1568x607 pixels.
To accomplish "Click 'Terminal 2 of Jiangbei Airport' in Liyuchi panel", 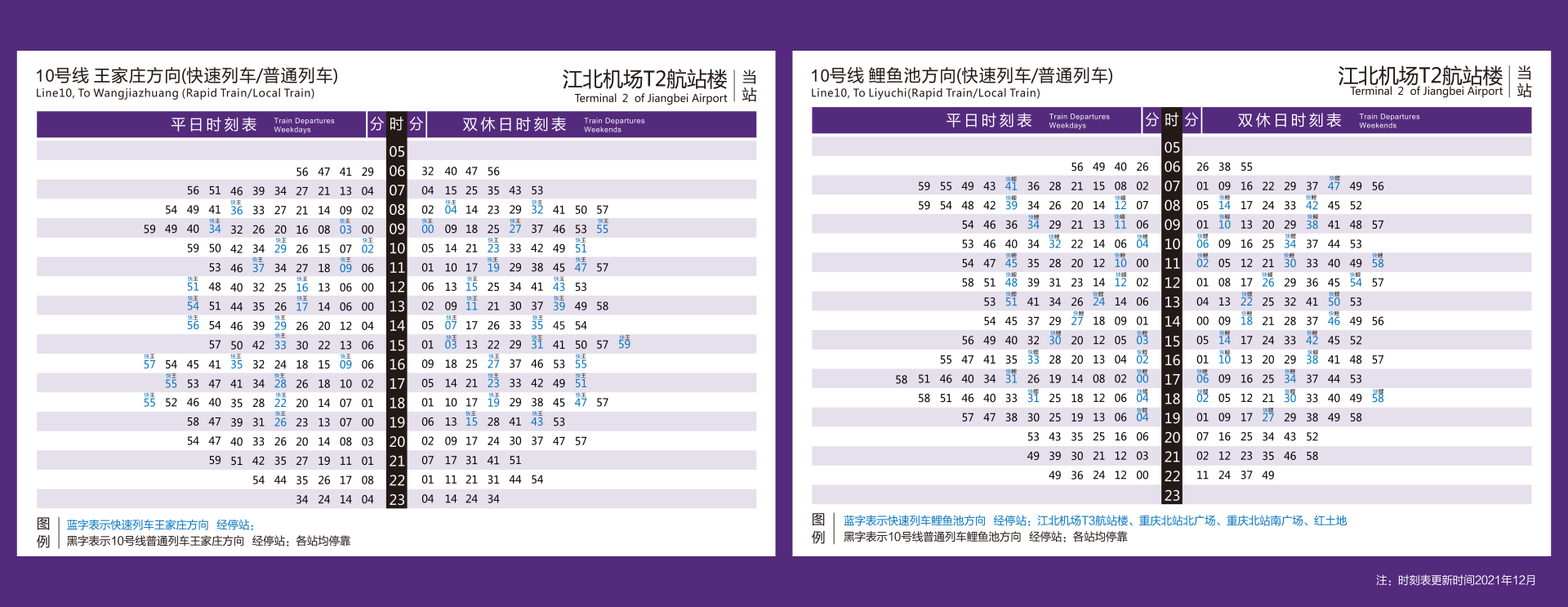I will [1426, 91].
